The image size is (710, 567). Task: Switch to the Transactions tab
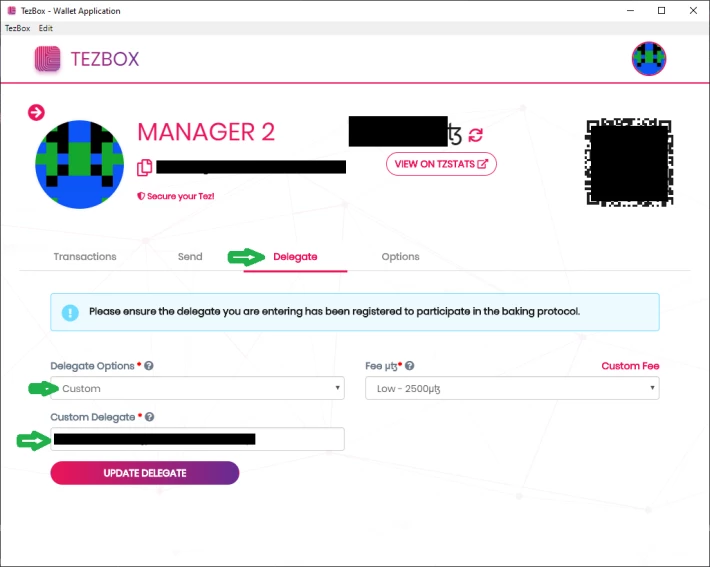[x=85, y=257]
